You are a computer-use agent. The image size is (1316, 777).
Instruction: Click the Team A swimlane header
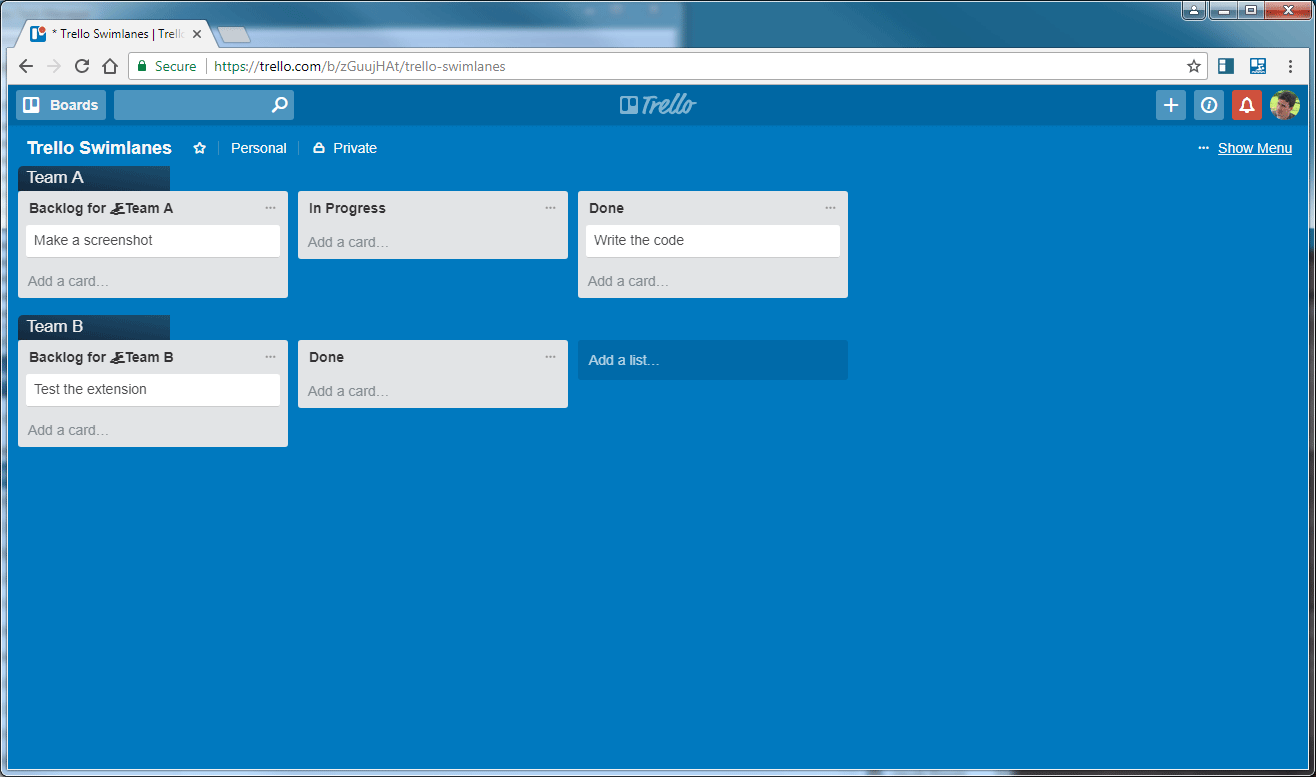(94, 178)
